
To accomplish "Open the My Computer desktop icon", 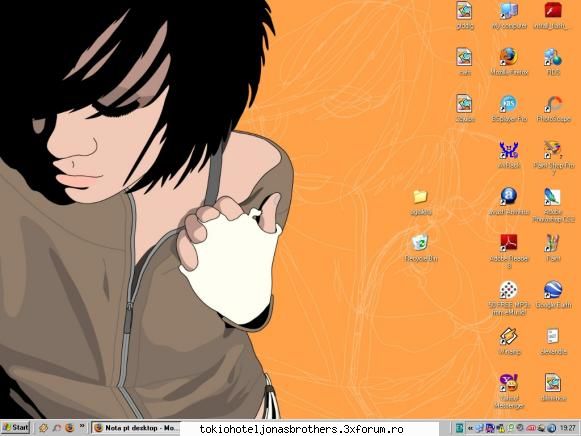I will pyautogui.click(x=509, y=15).
